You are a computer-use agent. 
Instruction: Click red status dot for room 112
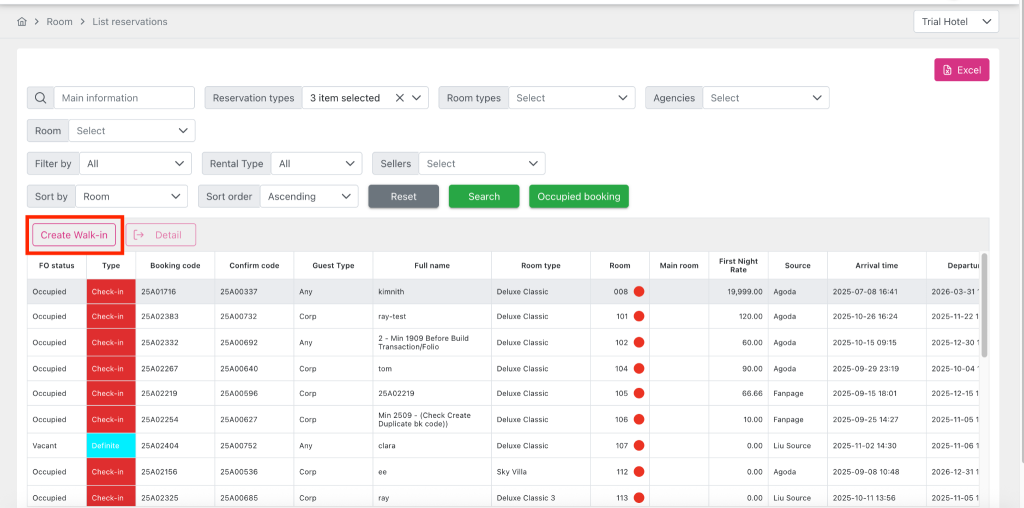638,472
